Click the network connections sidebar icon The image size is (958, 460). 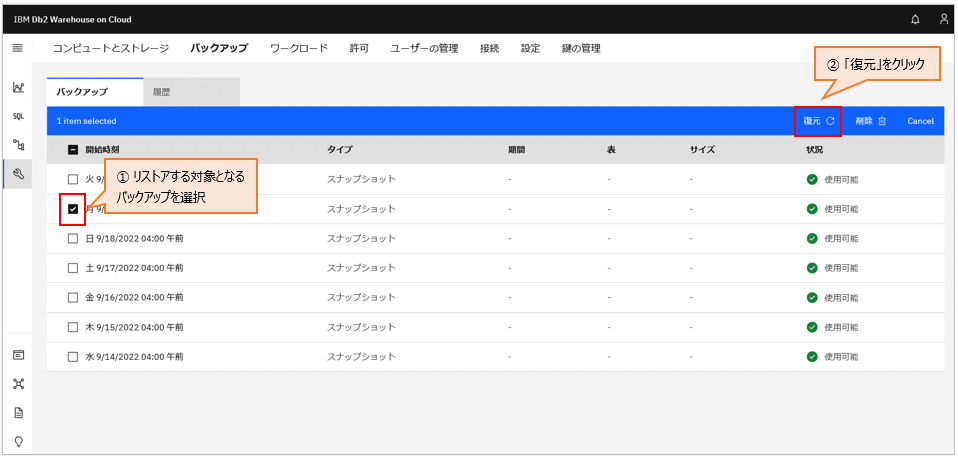tap(18, 384)
